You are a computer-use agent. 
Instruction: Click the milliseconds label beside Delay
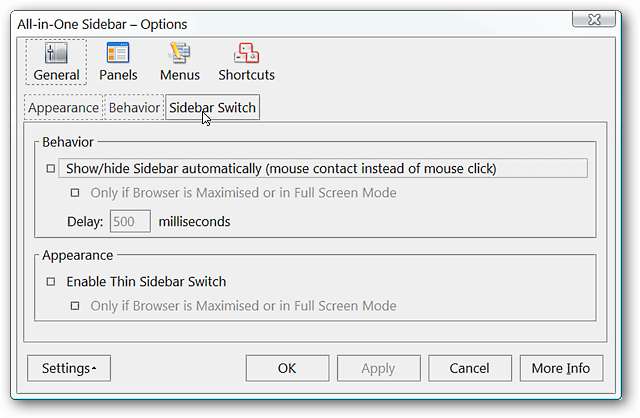[x=194, y=221]
